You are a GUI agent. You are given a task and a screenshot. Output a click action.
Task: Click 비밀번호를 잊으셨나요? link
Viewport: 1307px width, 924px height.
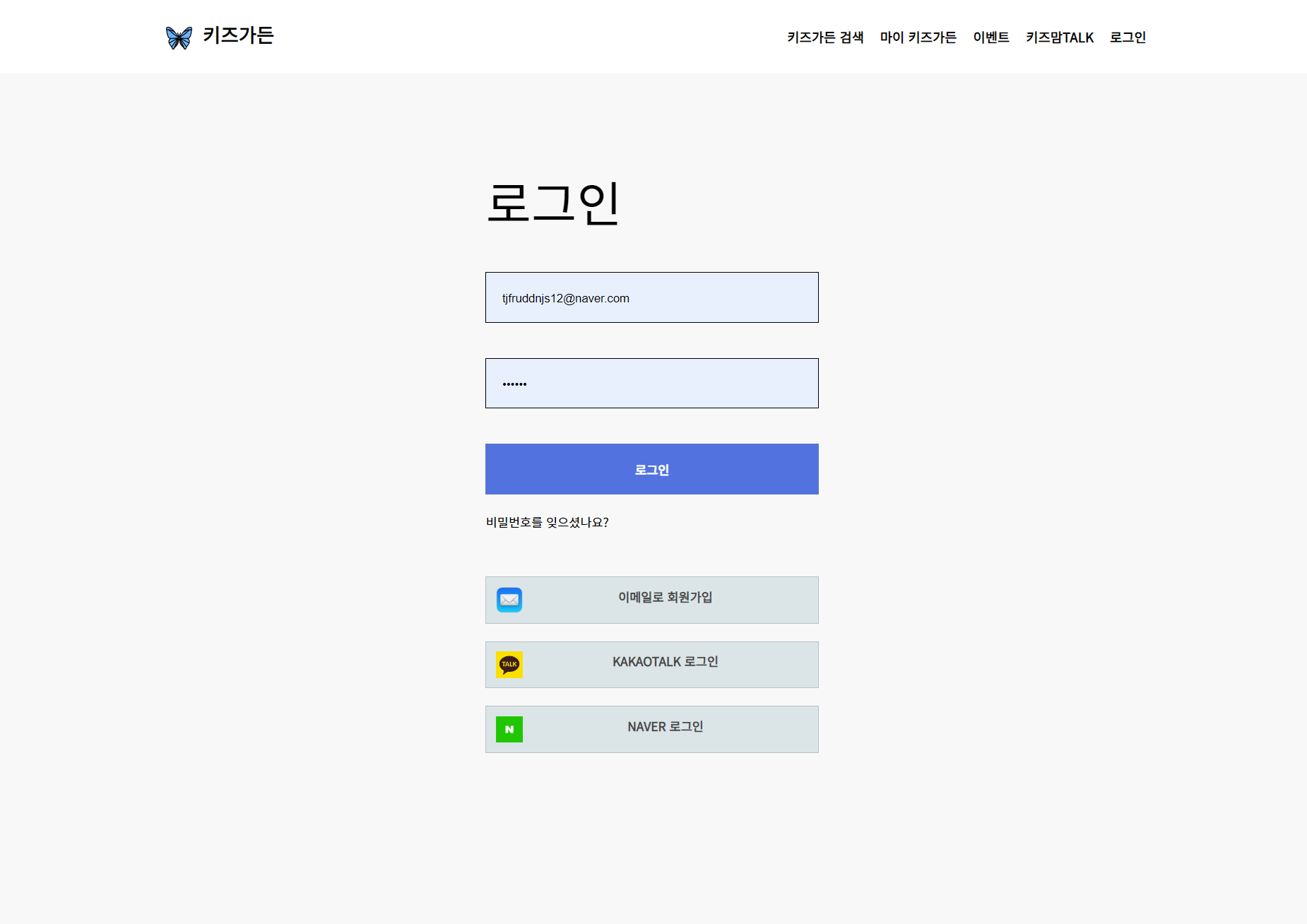click(547, 522)
